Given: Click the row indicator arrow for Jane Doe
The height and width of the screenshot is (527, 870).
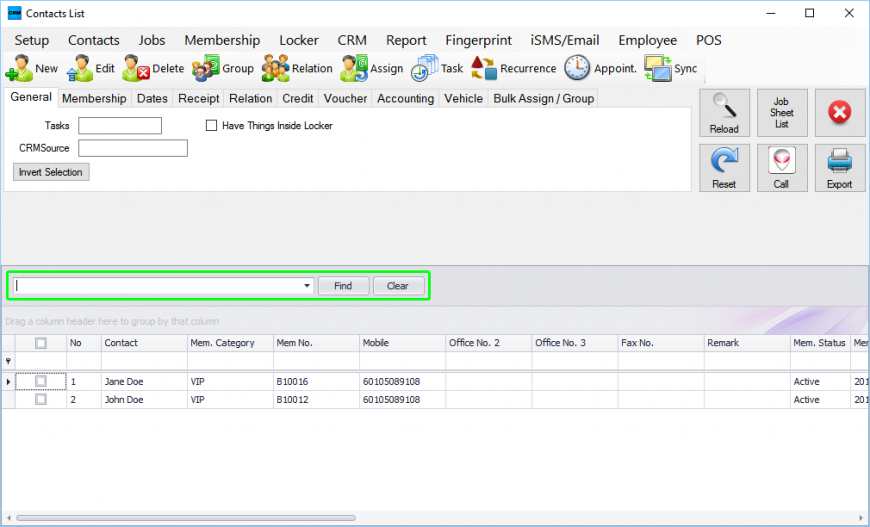Looking at the screenshot, I should 8,382.
